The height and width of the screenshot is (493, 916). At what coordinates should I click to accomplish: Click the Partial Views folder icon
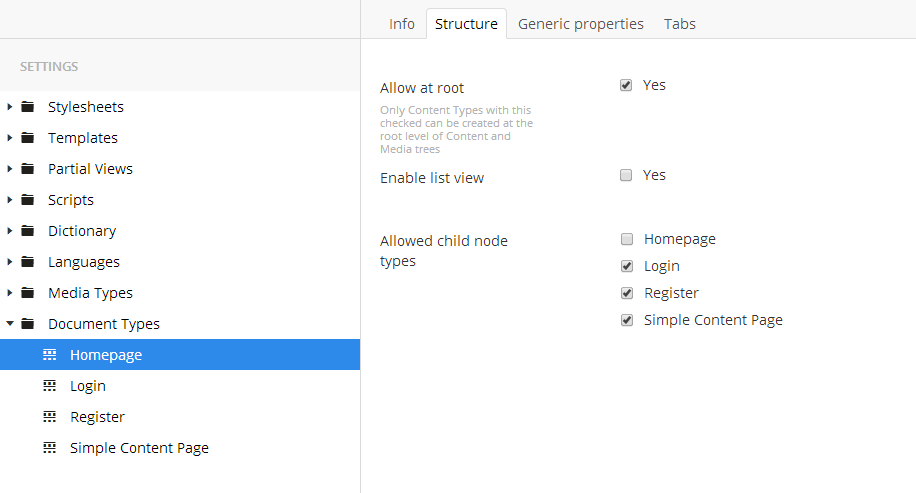click(27, 169)
